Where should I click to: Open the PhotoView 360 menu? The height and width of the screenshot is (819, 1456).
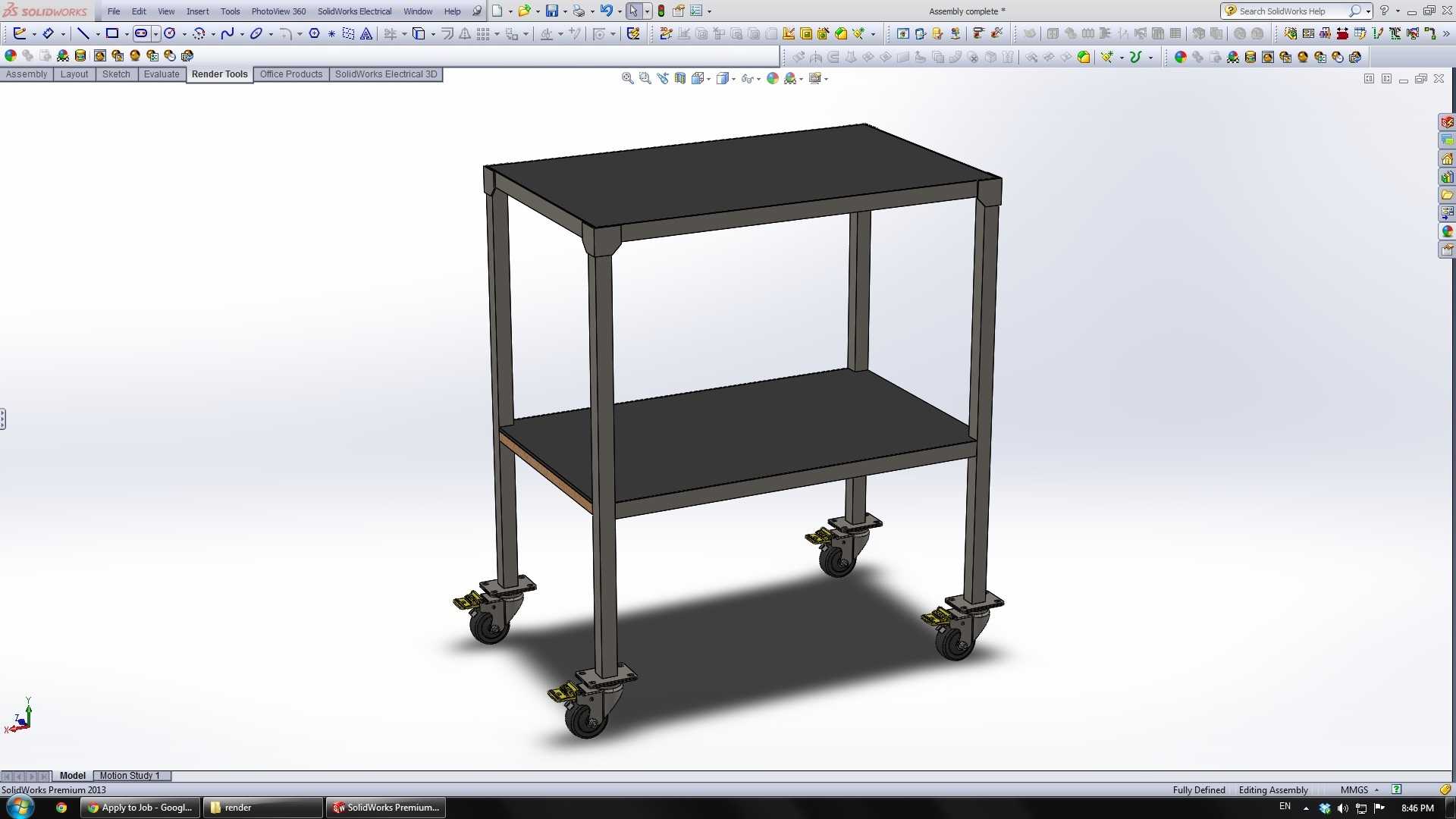tap(278, 11)
